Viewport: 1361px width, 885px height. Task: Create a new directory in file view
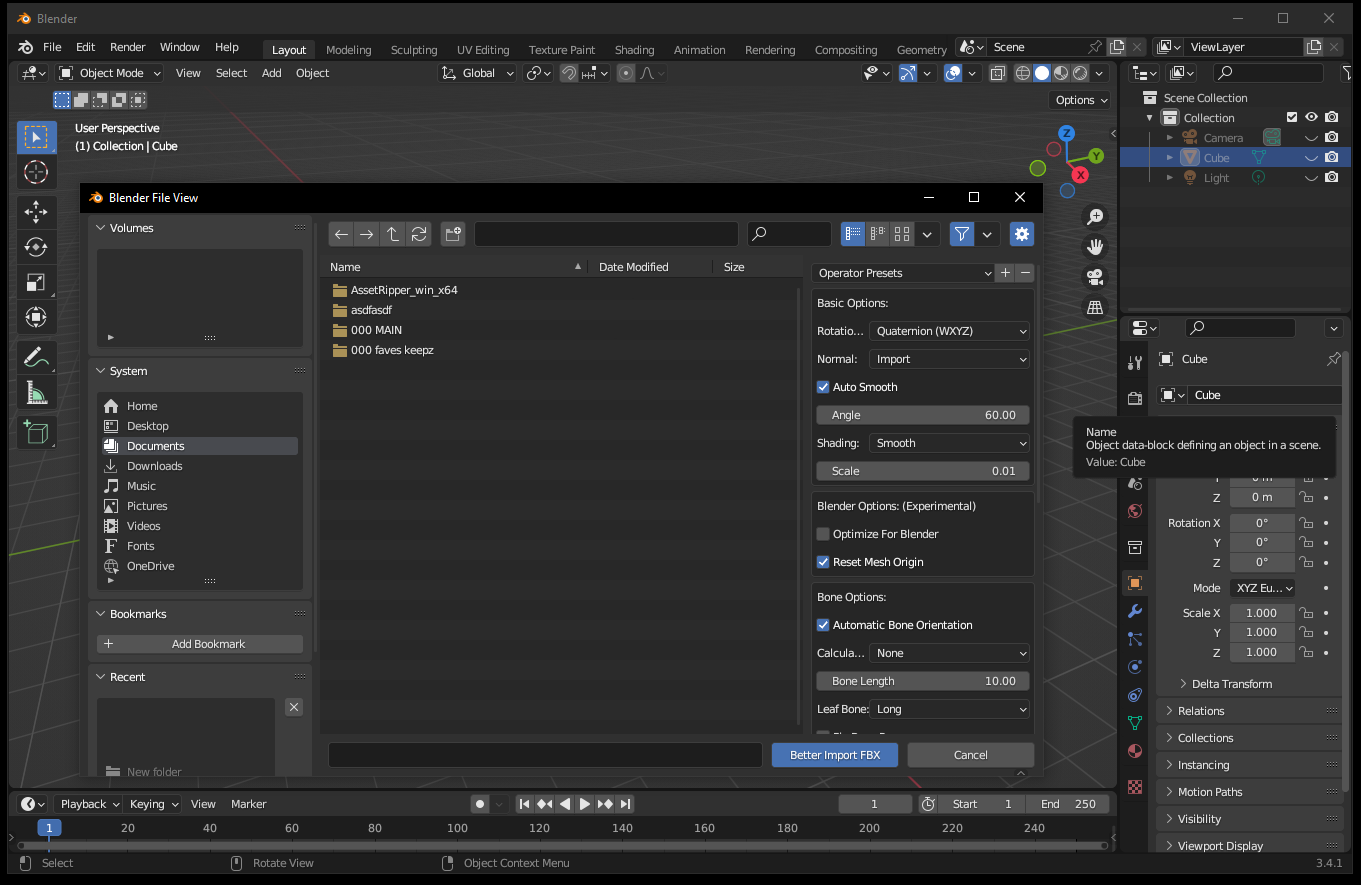point(453,234)
